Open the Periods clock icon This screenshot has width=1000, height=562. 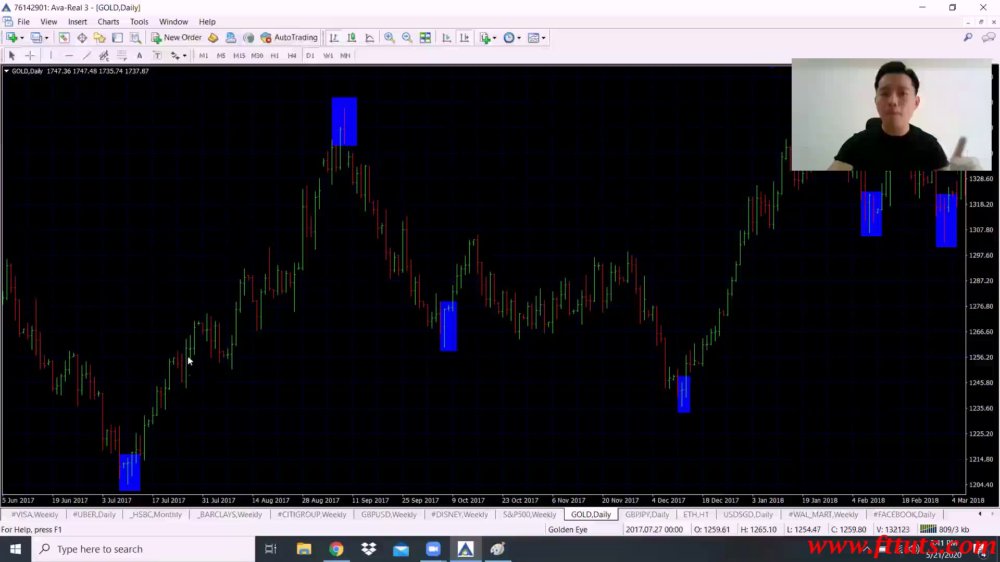[x=509, y=38]
